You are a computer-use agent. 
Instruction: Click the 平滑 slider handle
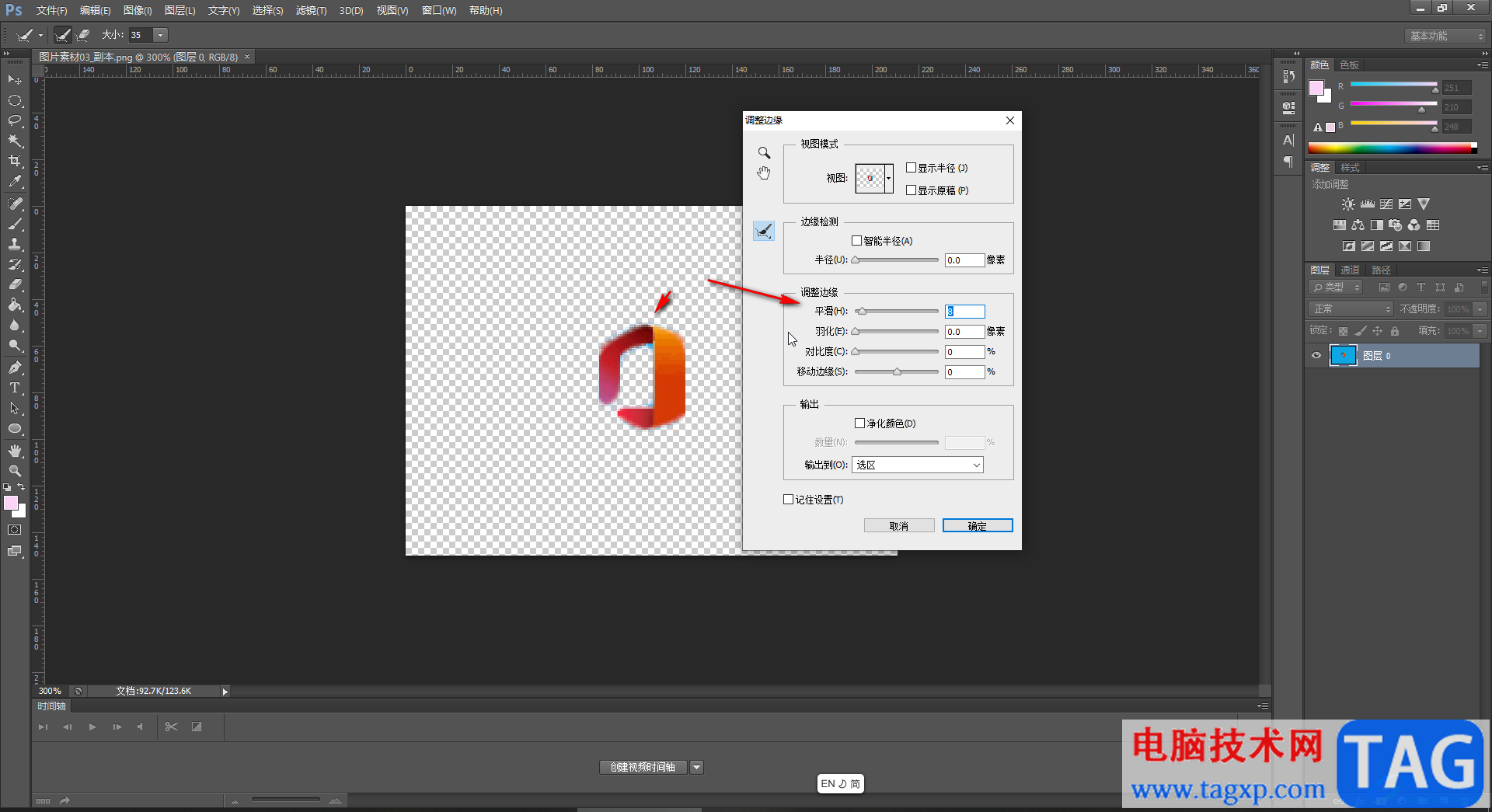pyautogui.click(x=861, y=312)
